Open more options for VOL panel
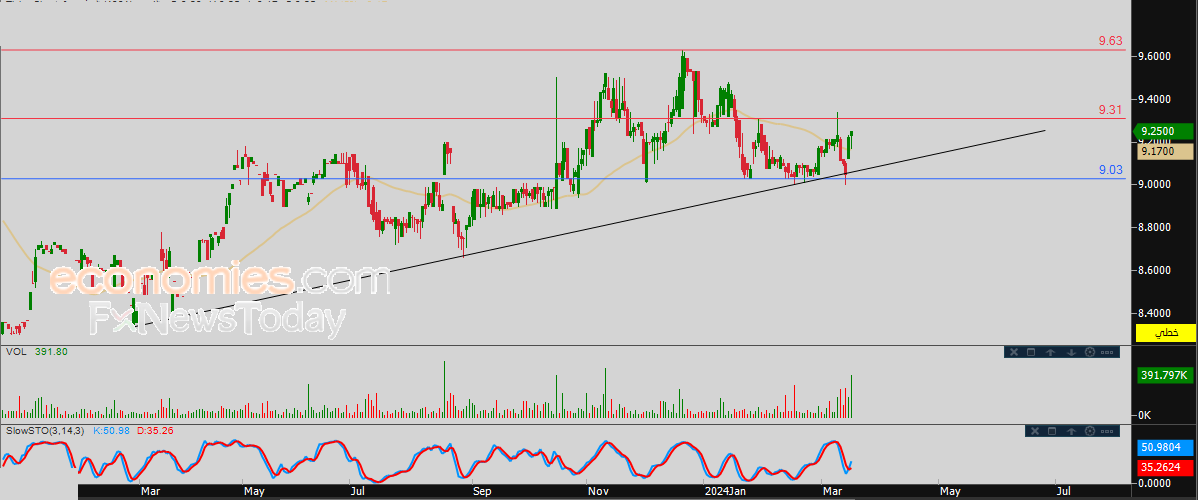Image resolution: width=1198 pixels, height=500 pixels. (x=1107, y=352)
